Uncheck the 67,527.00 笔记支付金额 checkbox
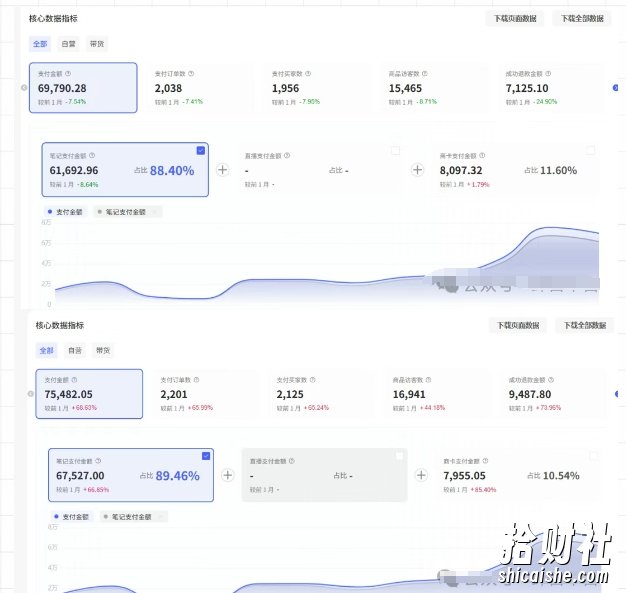This screenshot has width=626, height=593. click(x=206, y=456)
